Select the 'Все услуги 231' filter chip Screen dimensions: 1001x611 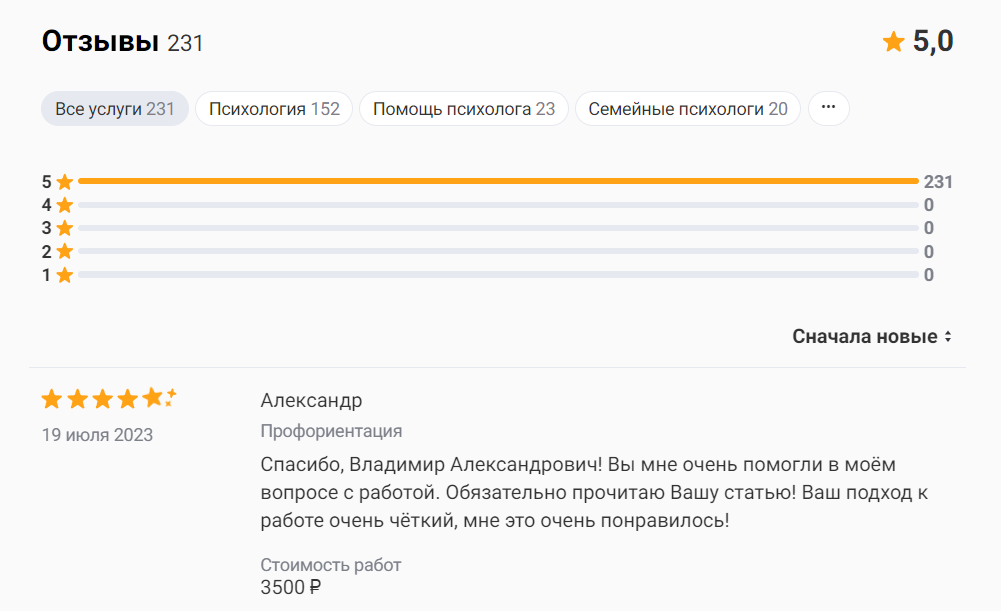115,109
